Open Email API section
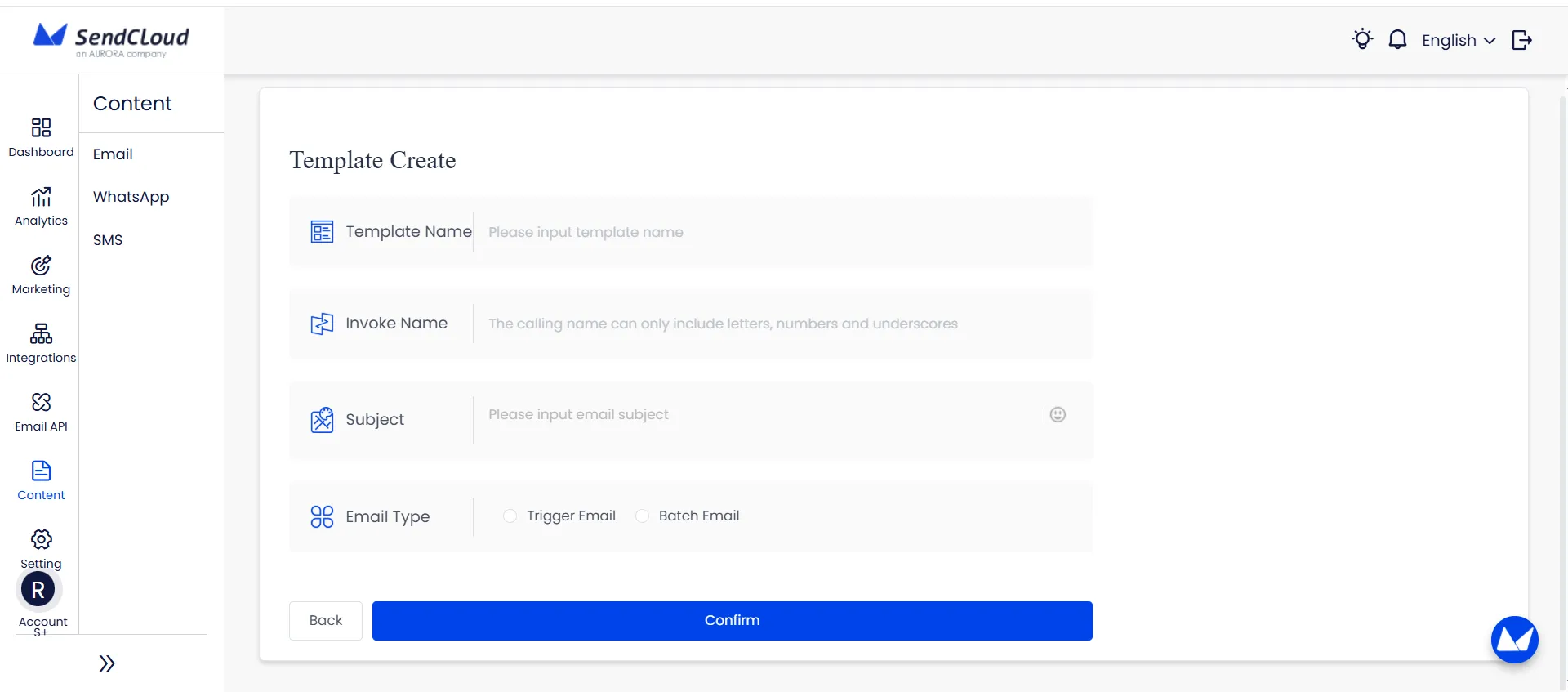 41,403
